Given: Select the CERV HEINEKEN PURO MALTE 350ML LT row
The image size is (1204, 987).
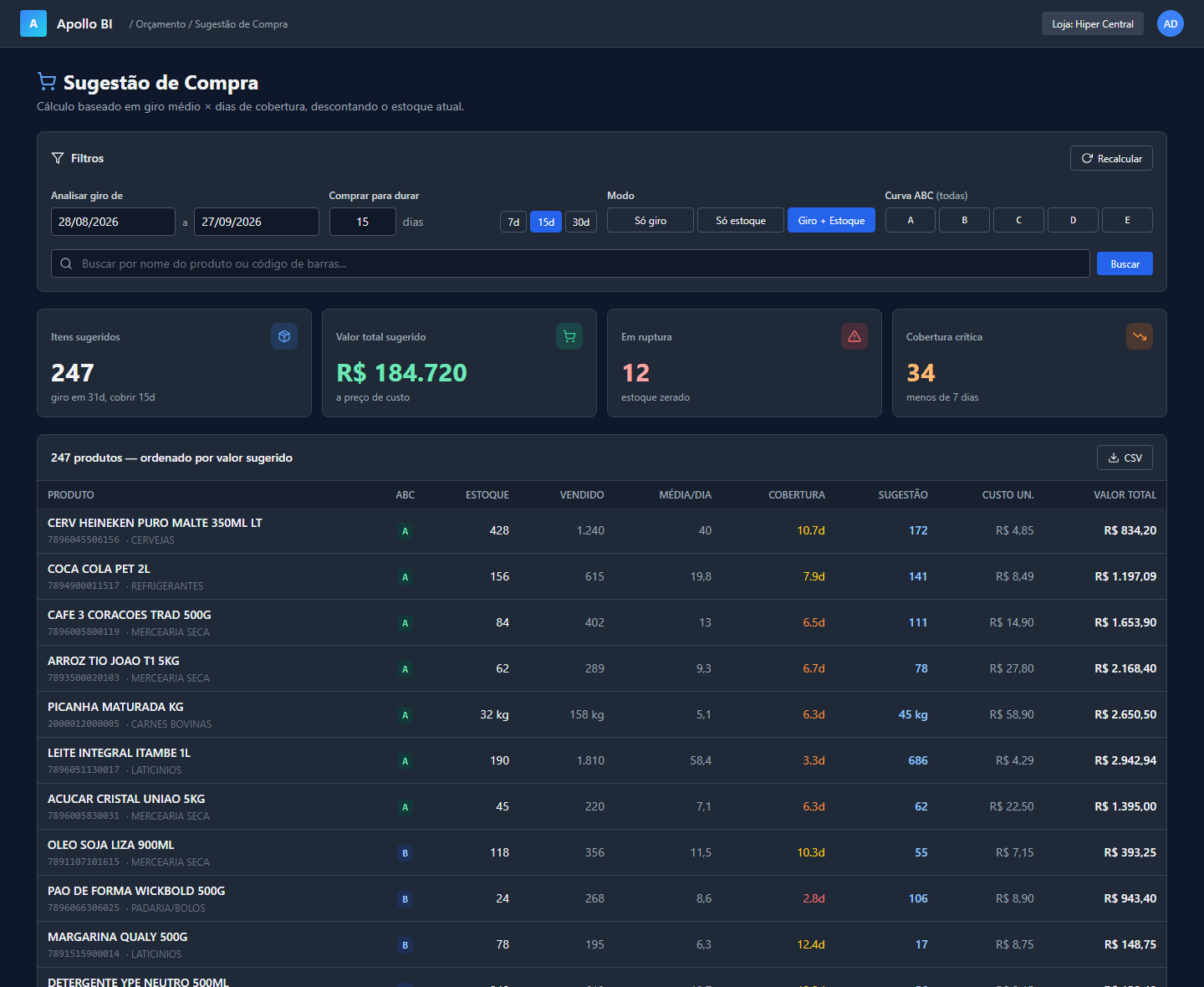Looking at the screenshot, I should pyautogui.click(x=602, y=530).
